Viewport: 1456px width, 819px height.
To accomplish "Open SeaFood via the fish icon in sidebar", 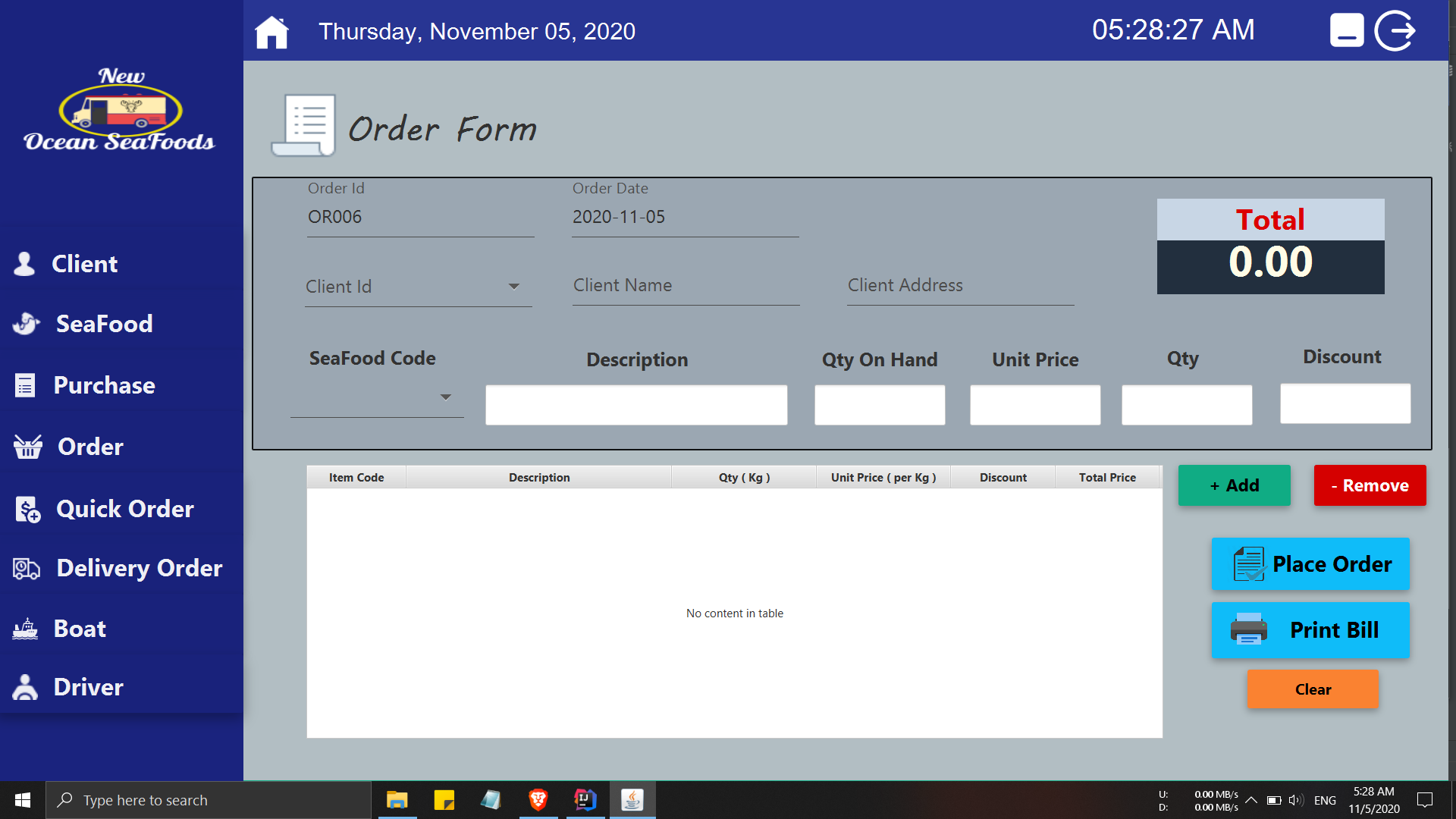I will (25, 324).
